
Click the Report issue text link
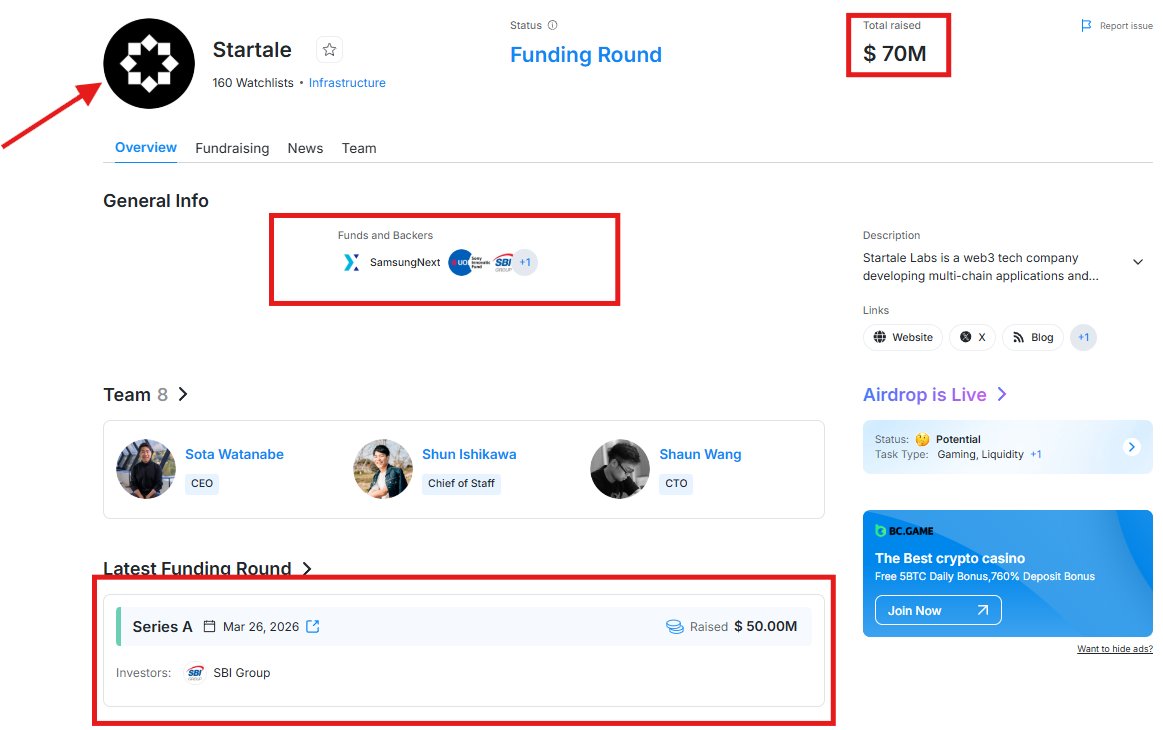pyautogui.click(x=1126, y=26)
